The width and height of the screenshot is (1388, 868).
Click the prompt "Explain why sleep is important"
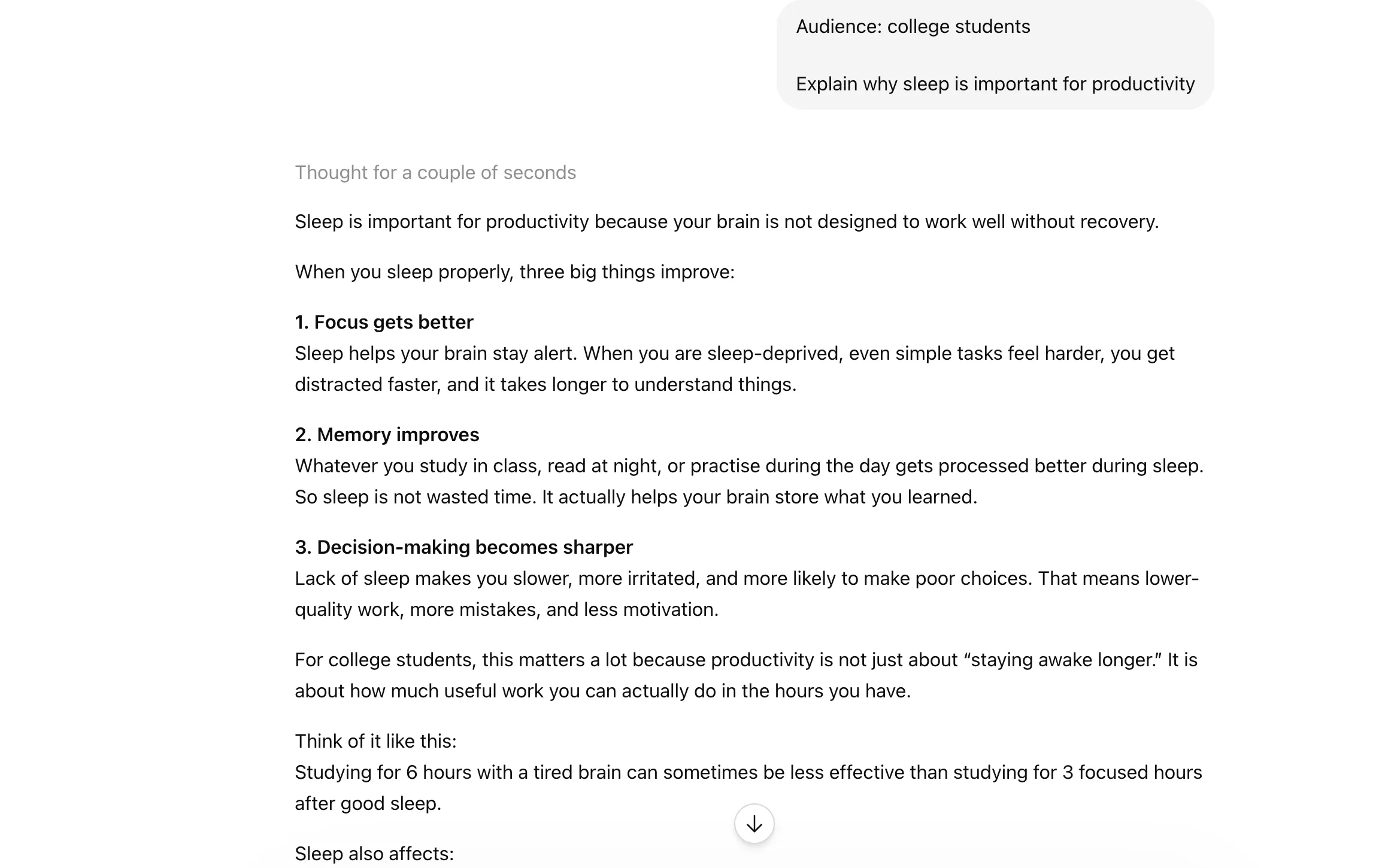pyautogui.click(x=995, y=84)
